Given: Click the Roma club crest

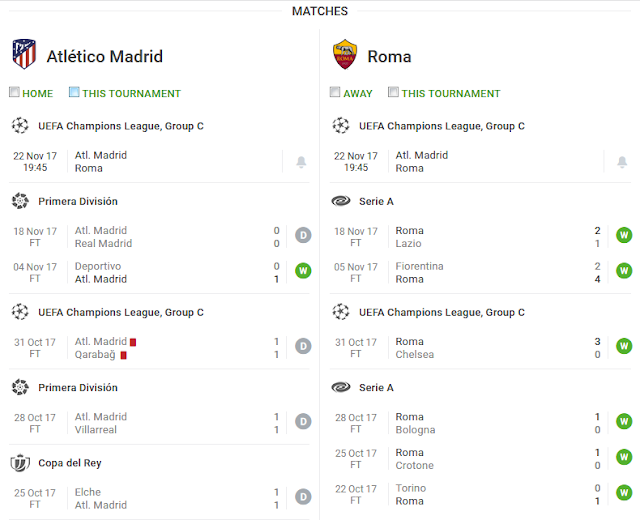Looking at the screenshot, I should (345, 54).
